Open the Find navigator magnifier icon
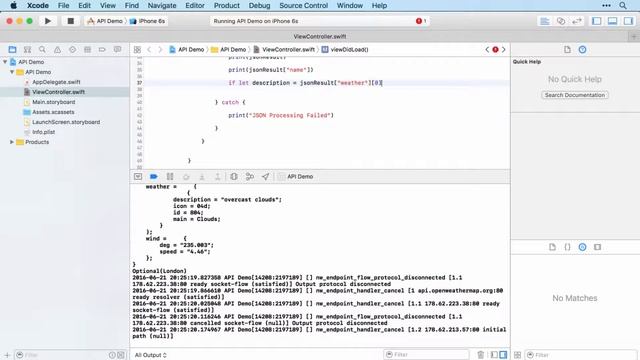The height and width of the screenshot is (360, 640). tap(42, 49)
